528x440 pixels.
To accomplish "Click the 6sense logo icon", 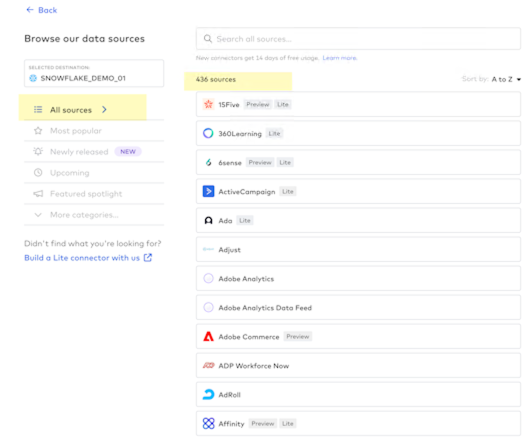I will (x=208, y=163).
